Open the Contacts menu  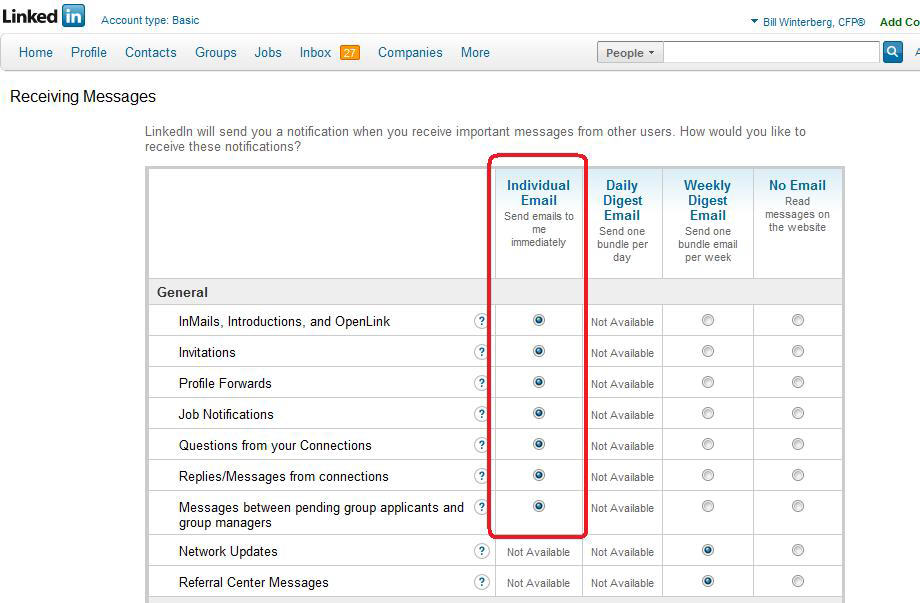click(x=151, y=53)
